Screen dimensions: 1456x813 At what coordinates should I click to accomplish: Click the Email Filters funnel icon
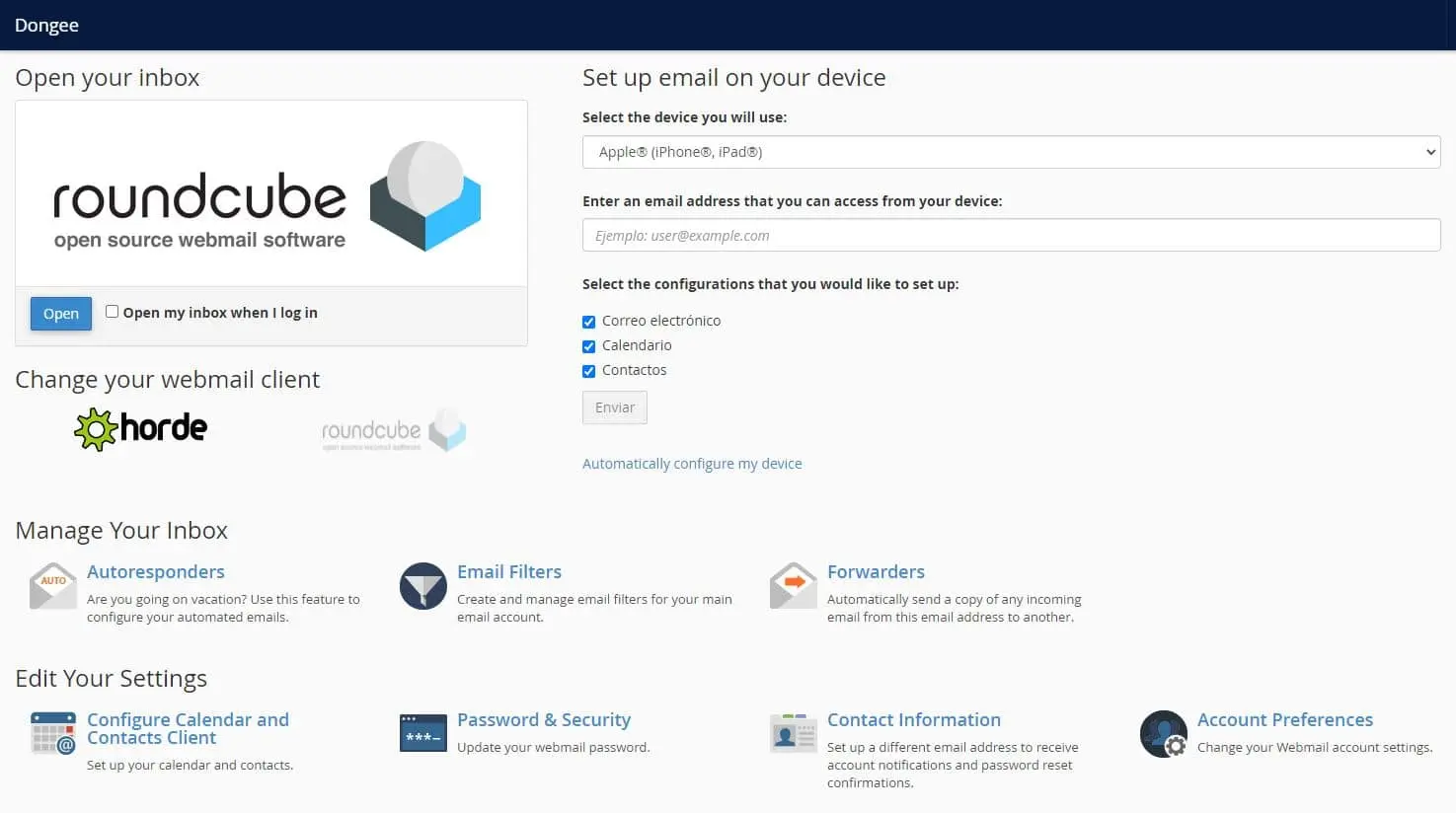pyautogui.click(x=423, y=586)
